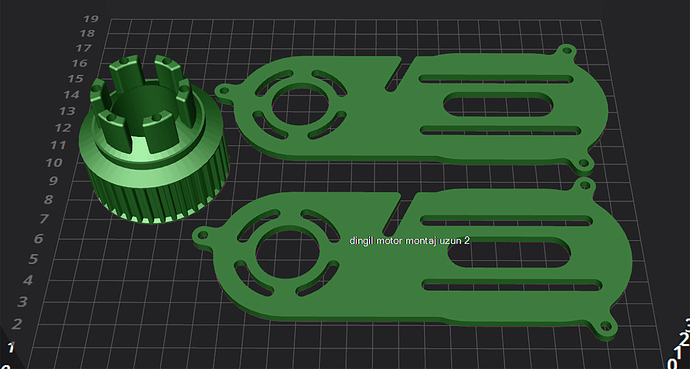Click grid axis number 14
This screenshot has height=369, width=690.
(71, 95)
